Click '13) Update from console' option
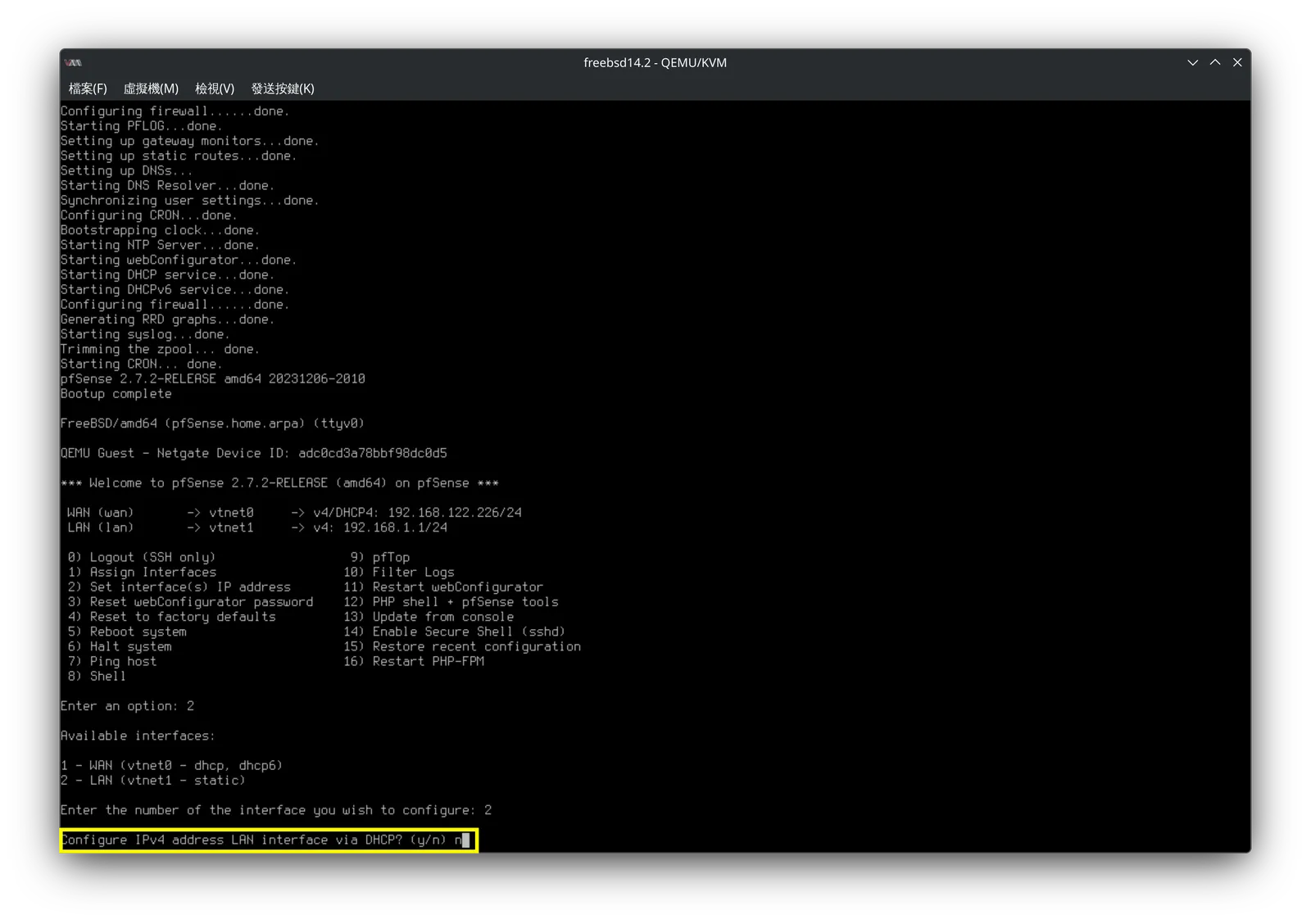The image size is (1311, 924). pos(429,616)
